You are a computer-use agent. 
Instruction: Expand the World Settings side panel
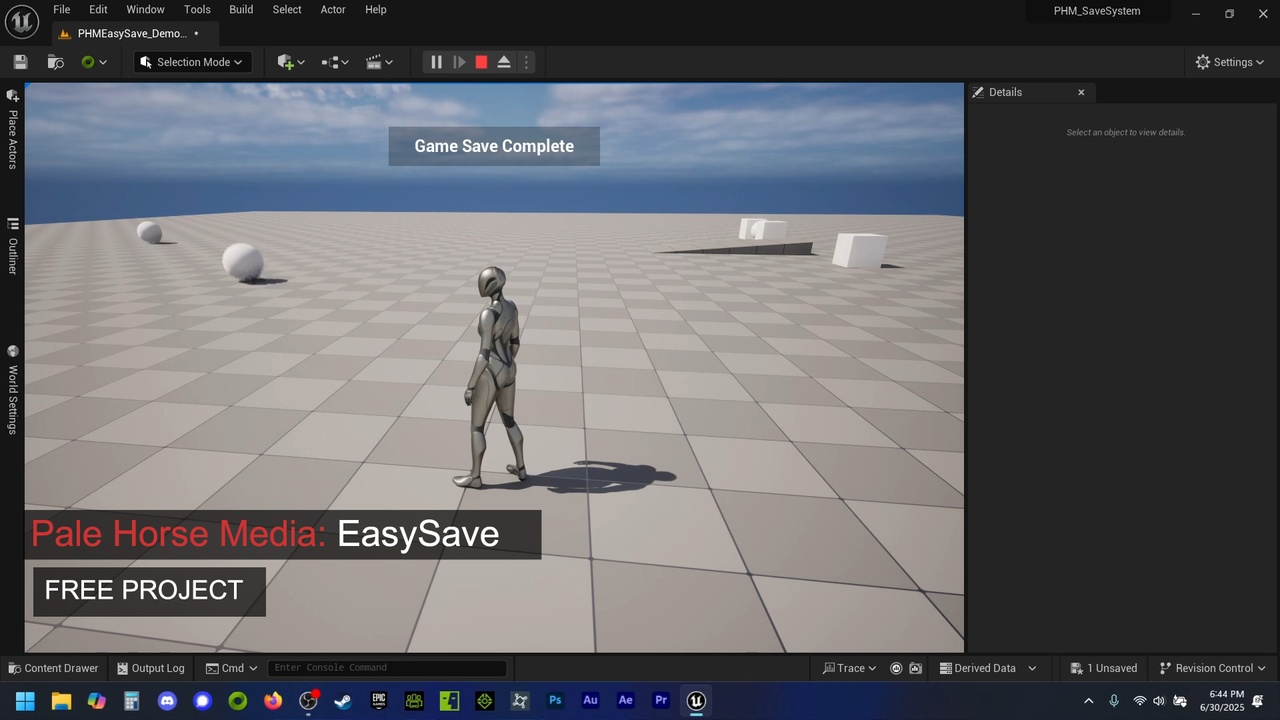click(13, 390)
